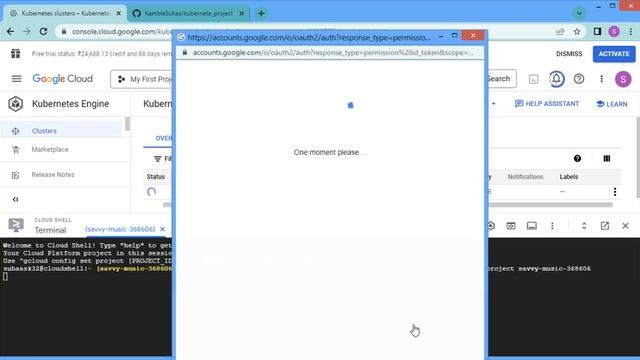This screenshot has height=360, width=640.
Task: Click the DISMISS trial banner button
Action: click(x=569, y=54)
